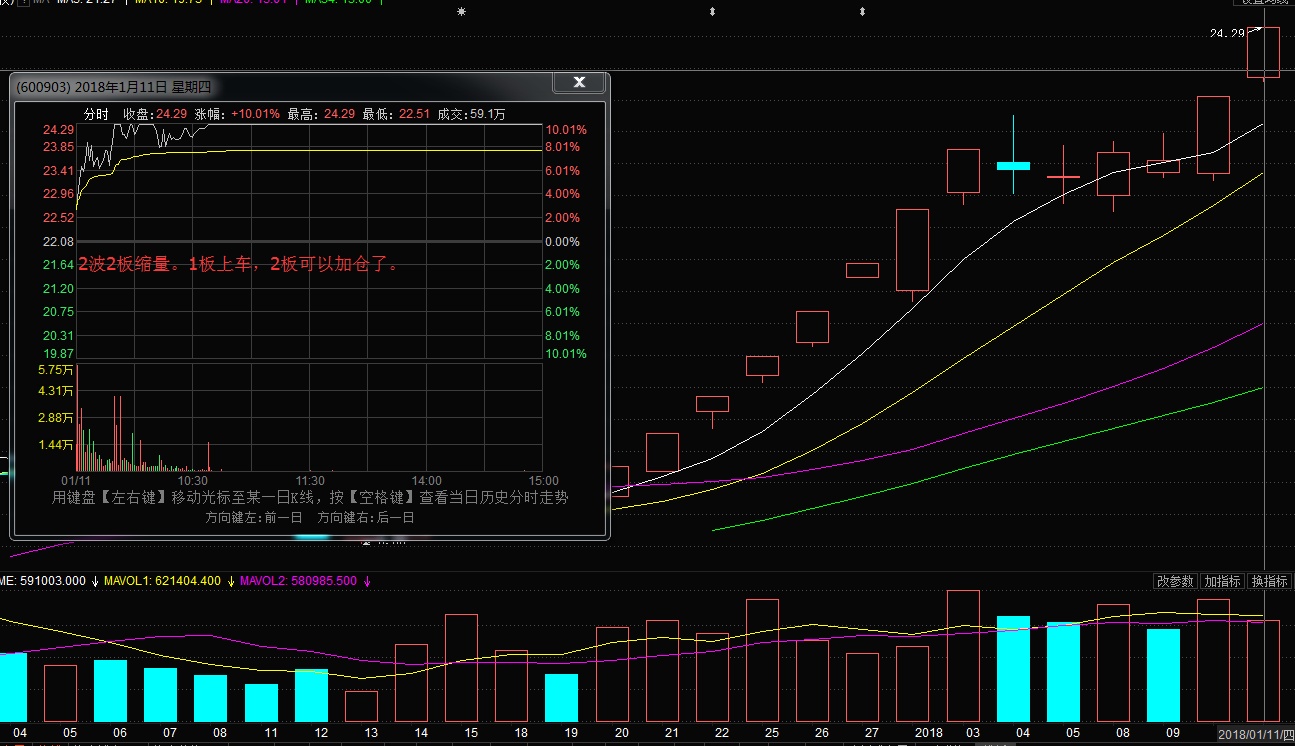This screenshot has height=746, width=1295.
Task: Select the December 27 candlestick
Action: [x=862, y=270]
